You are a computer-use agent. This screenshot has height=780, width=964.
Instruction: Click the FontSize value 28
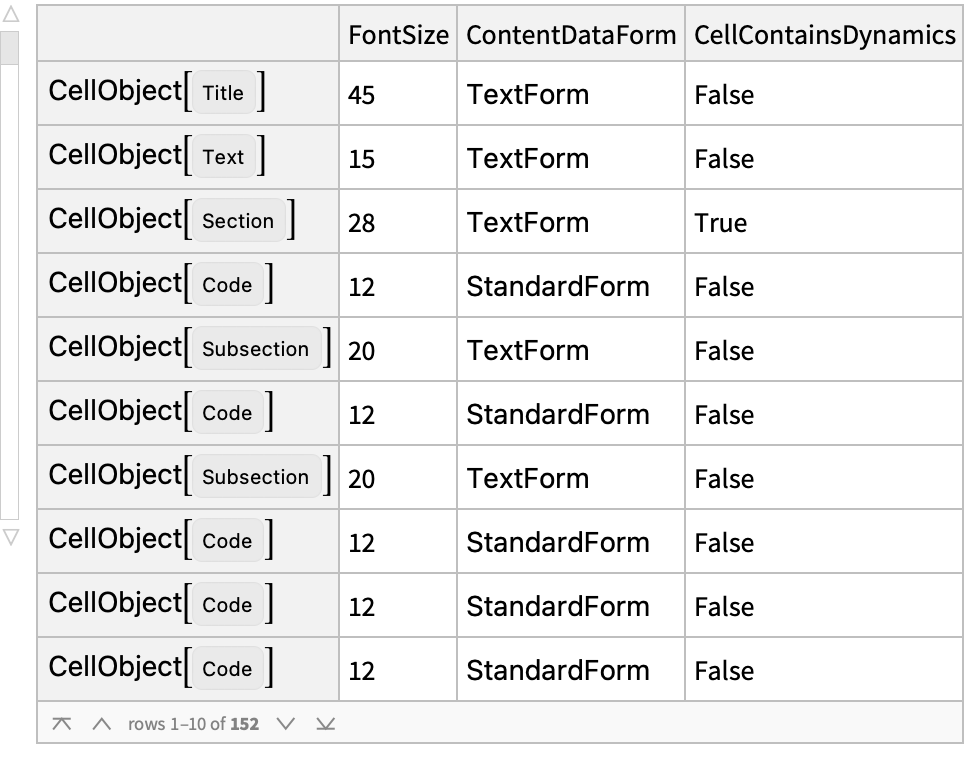click(362, 223)
